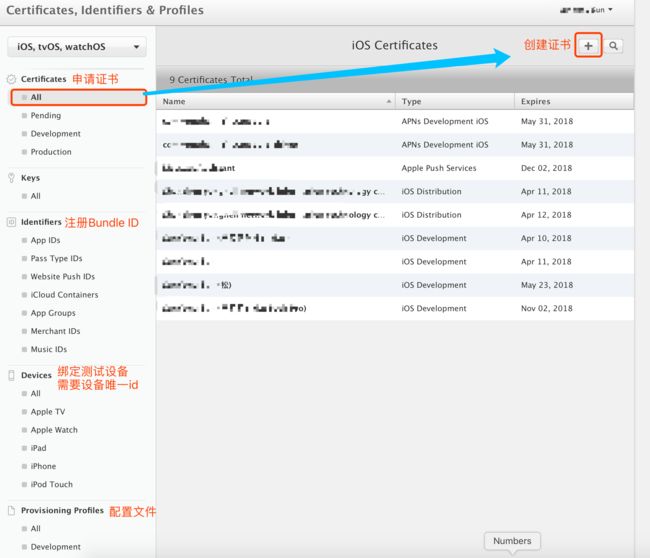Select iPad devices
The image size is (650, 558).
pos(38,448)
